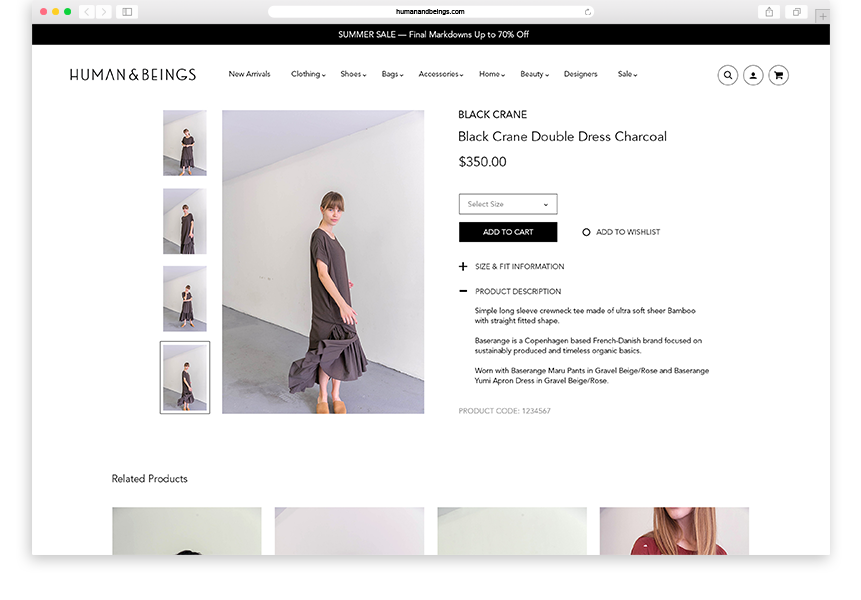Open the Select Size dropdown
861x600 pixels.
508,204
